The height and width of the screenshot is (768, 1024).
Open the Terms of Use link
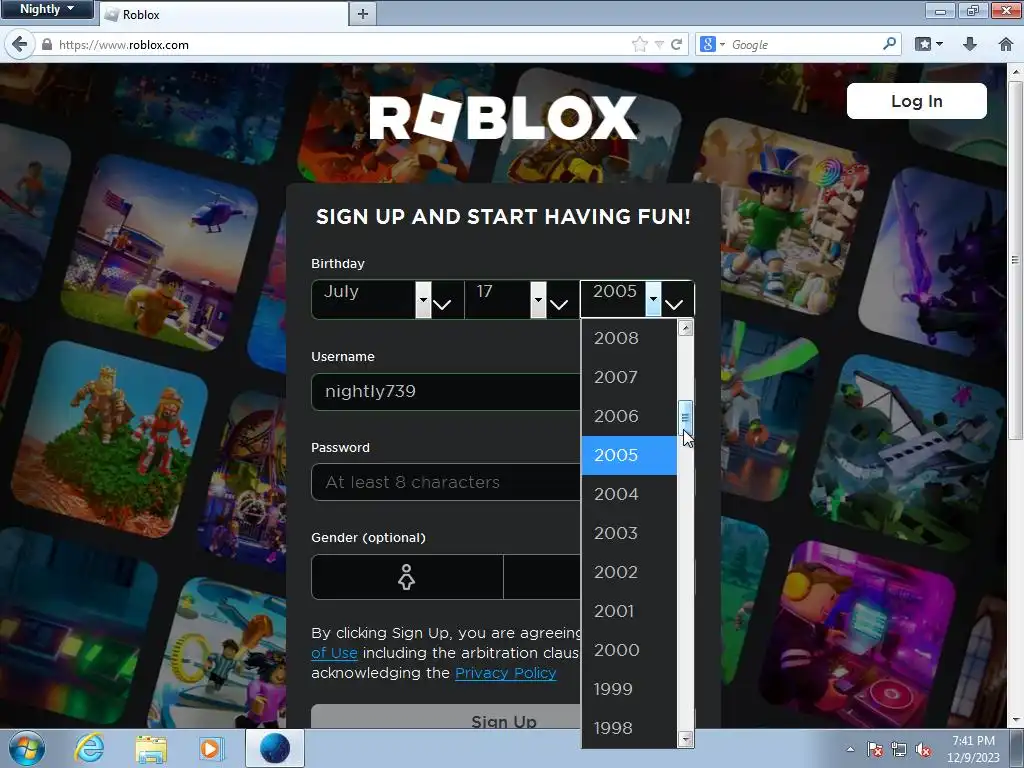tap(334, 653)
